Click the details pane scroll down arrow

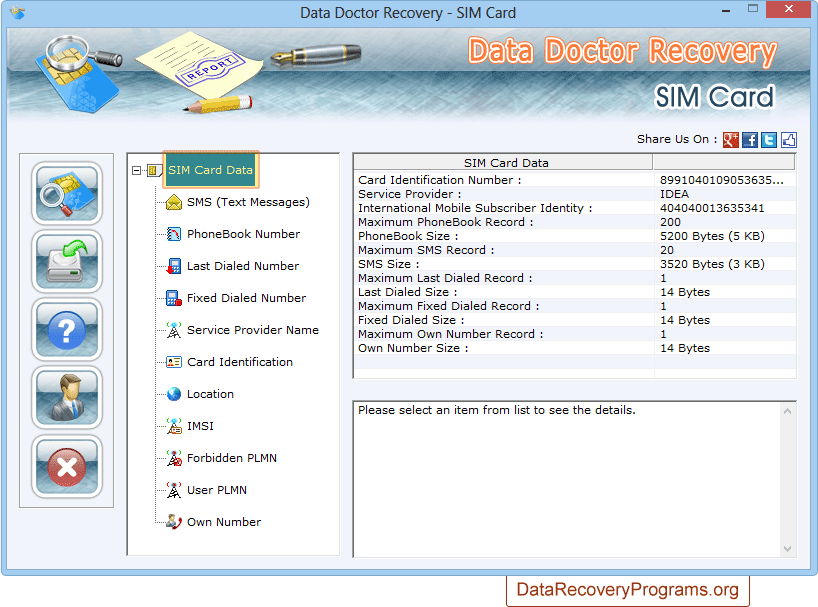(788, 549)
